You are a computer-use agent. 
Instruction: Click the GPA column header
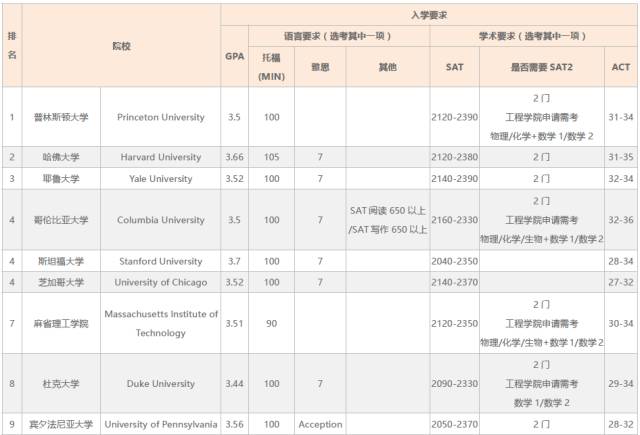click(x=234, y=56)
